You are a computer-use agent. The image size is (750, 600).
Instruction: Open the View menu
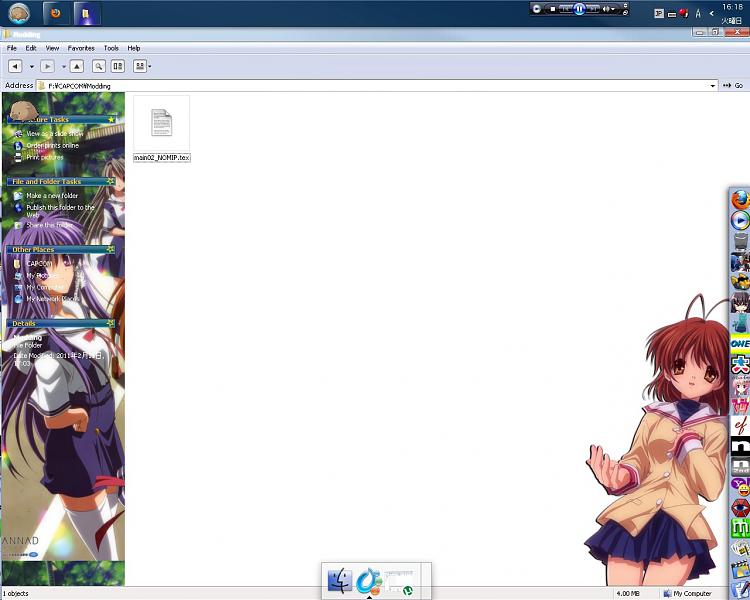[x=52, y=48]
